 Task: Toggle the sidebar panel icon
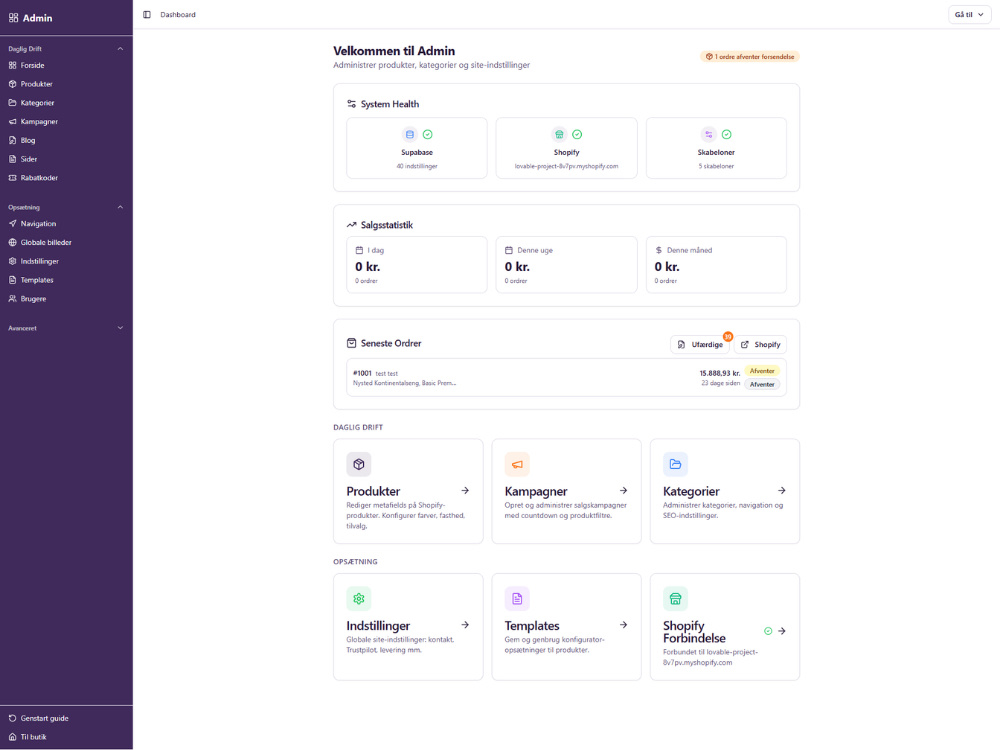coord(147,15)
